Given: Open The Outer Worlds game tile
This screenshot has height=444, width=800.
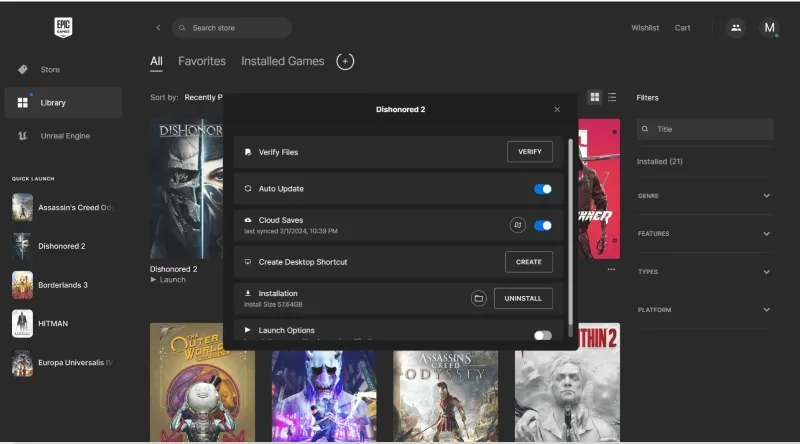Looking at the screenshot, I should pyautogui.click(x=202, y=382).
